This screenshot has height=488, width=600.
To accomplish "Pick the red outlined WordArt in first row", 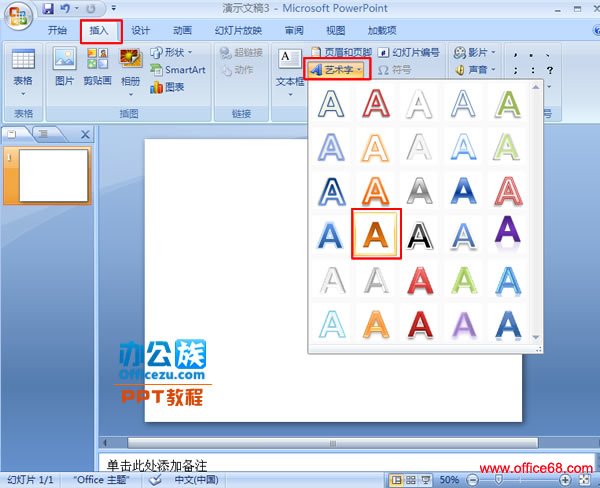I will (x=376, y=103).
